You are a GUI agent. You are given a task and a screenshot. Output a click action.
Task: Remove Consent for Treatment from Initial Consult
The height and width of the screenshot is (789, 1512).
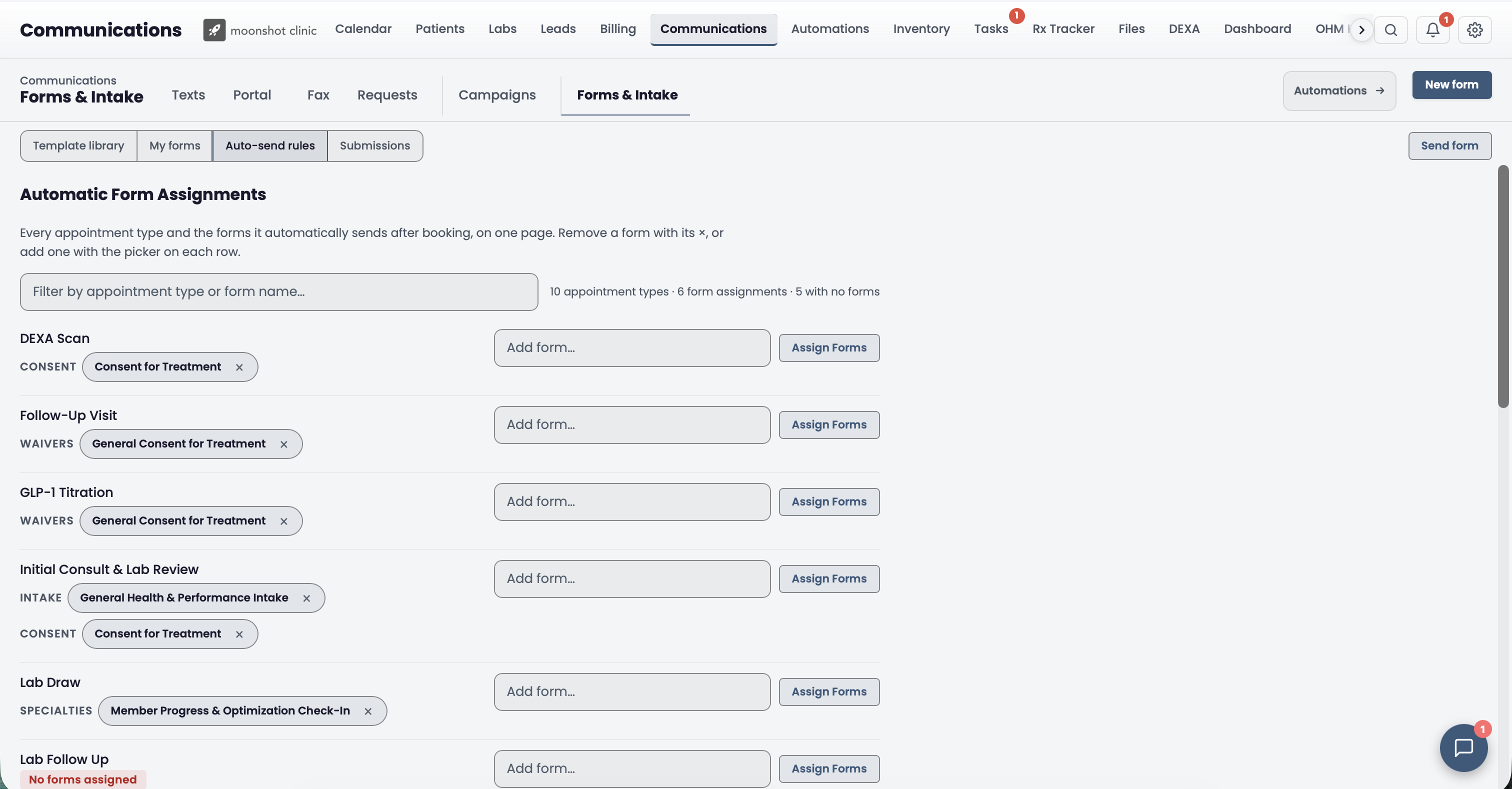click(239, 634)
